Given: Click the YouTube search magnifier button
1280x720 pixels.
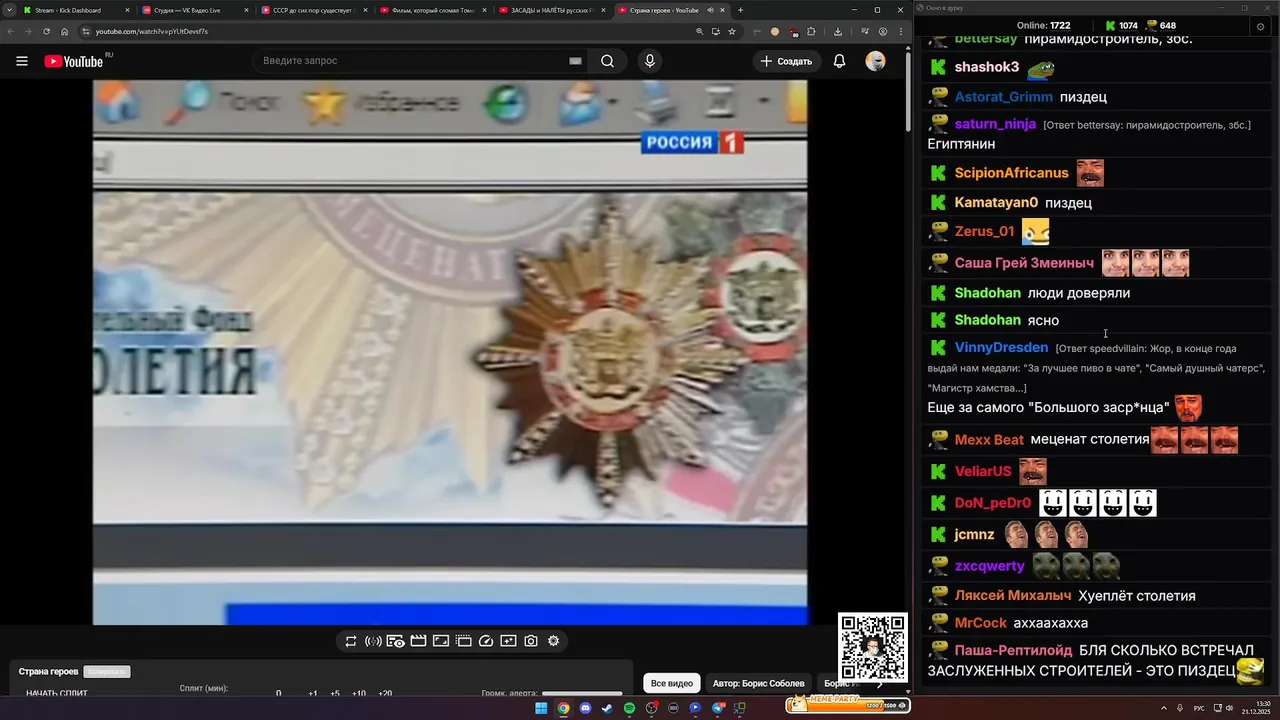Looking at the screenshot, I should pyautogui.click(x=607, y=61).
